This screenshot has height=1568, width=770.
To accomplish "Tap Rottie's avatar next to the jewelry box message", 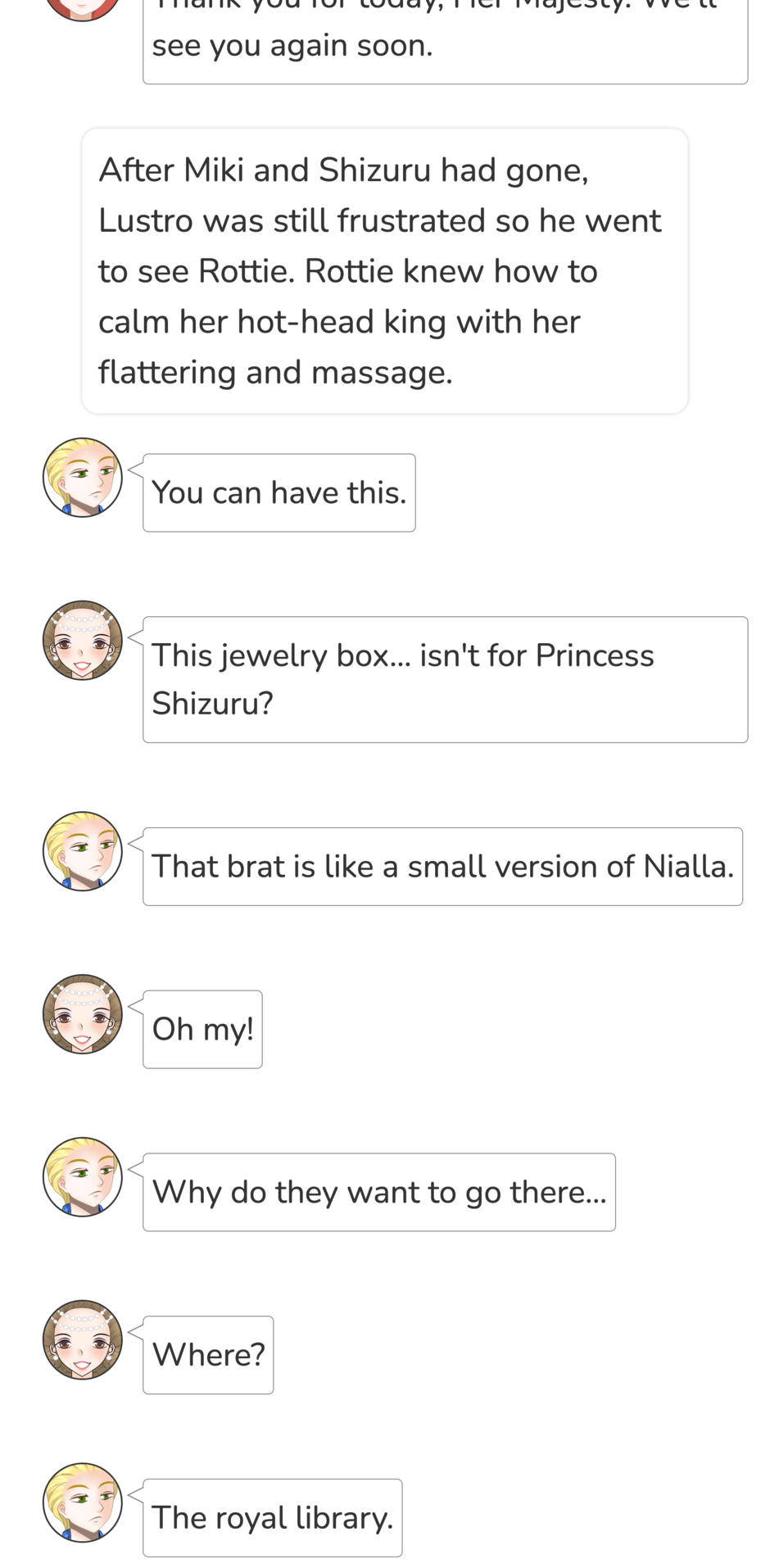I will click(x=82, y=641).
